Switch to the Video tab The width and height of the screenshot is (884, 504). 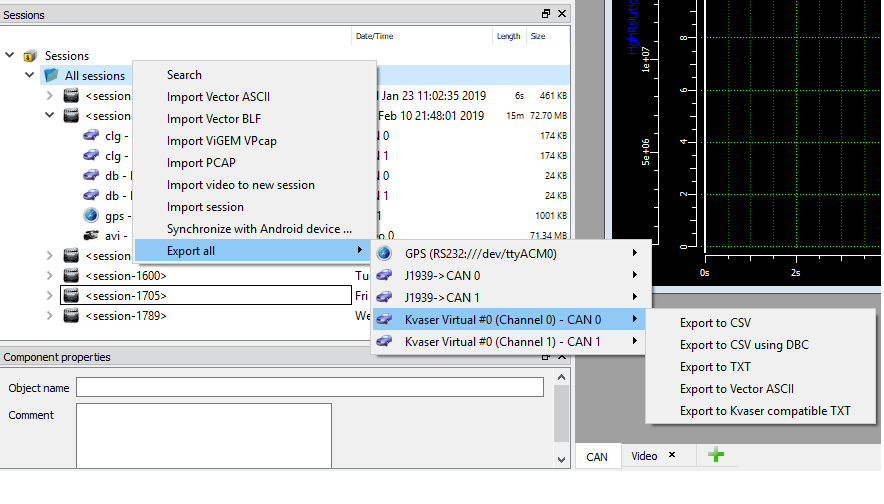pos(644,456)
